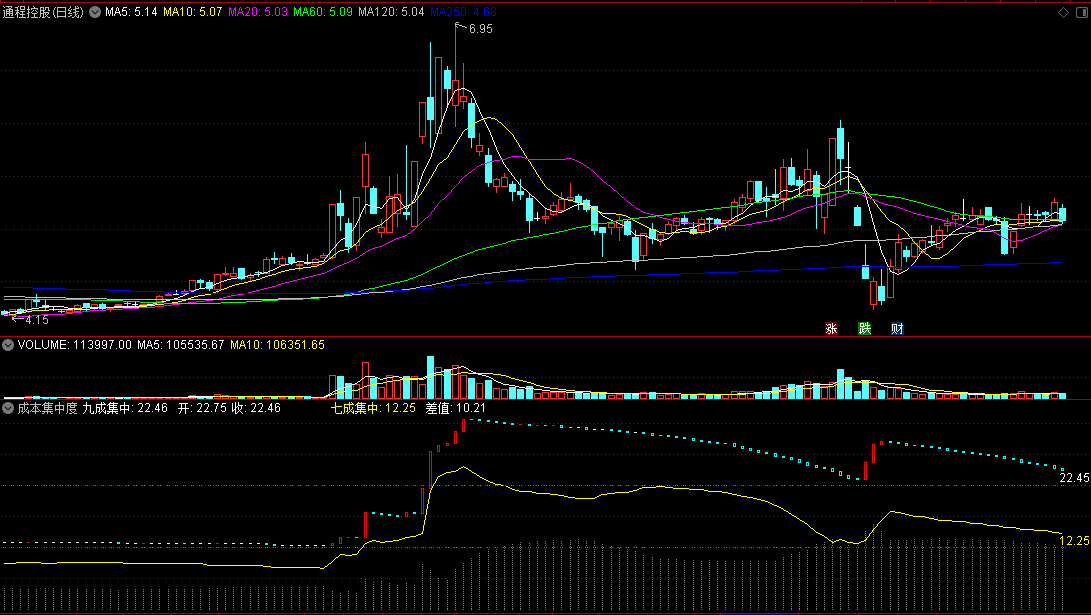Select the green MA60: 5.09 label
Screen dimensions: 1091x615
pos(323,12)
